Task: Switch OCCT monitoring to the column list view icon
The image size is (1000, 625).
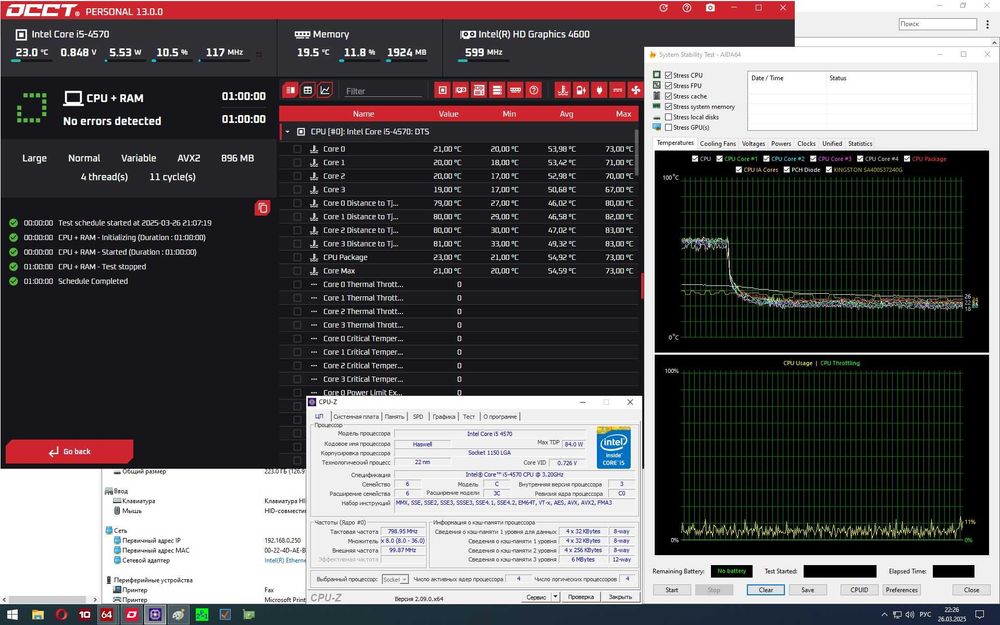Action: [290, 90]
